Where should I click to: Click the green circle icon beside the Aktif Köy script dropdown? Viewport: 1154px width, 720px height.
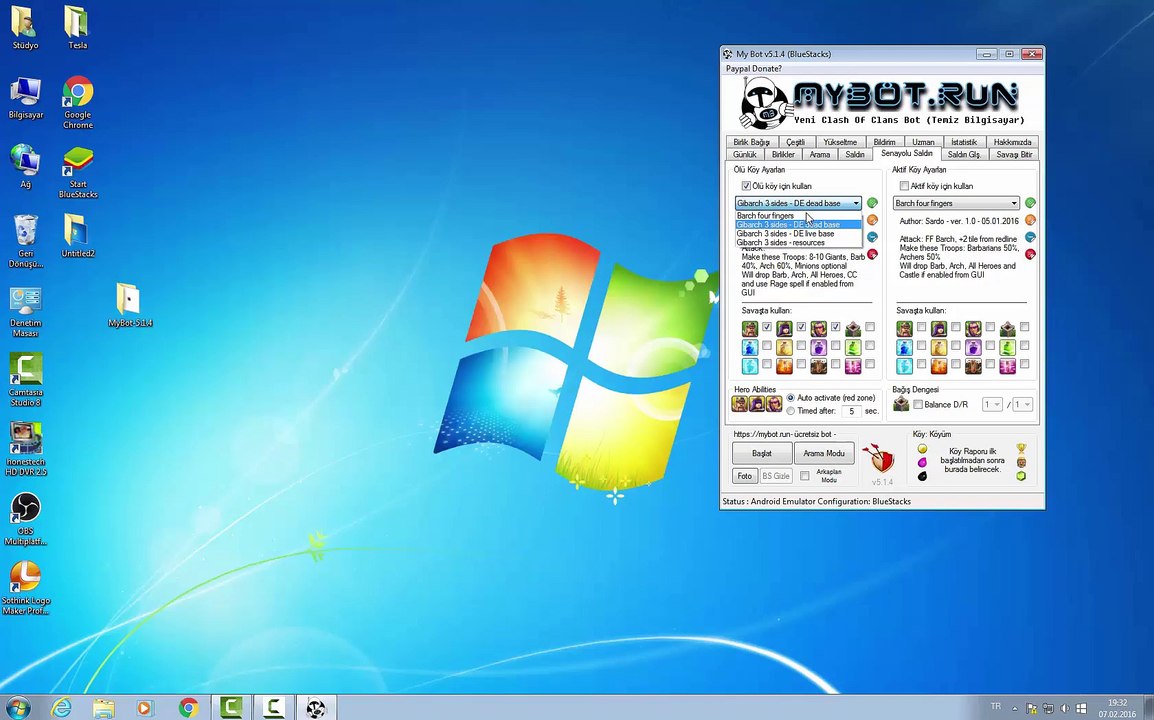(x=1030, y=203)
